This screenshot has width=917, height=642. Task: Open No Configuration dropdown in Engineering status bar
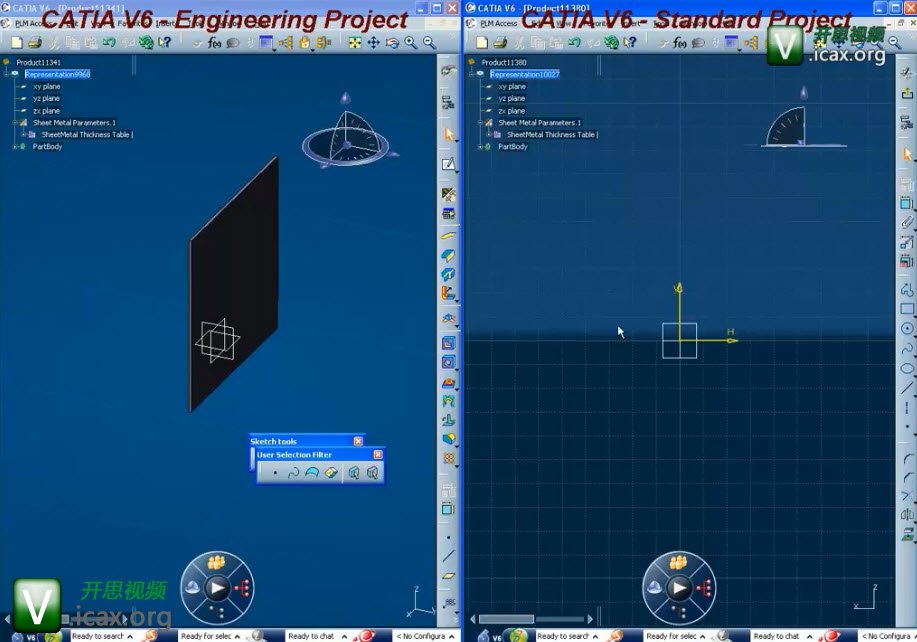(x=451, y=636)
